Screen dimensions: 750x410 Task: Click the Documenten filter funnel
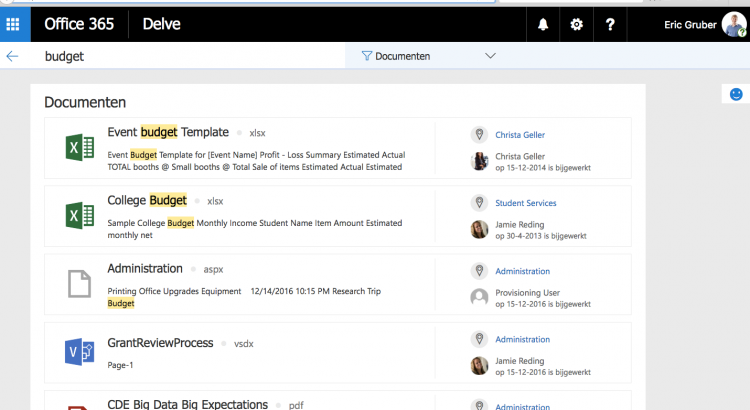(366, 56)
